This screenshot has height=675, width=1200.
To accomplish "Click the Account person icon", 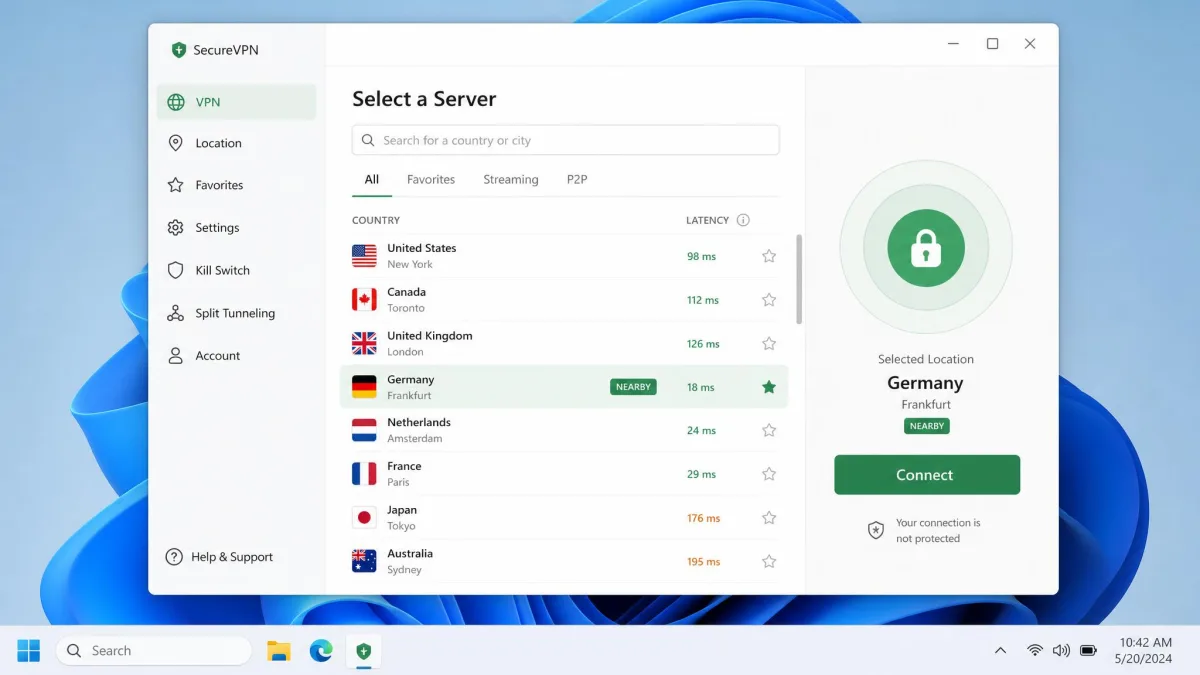I will [x=176, y=356].
